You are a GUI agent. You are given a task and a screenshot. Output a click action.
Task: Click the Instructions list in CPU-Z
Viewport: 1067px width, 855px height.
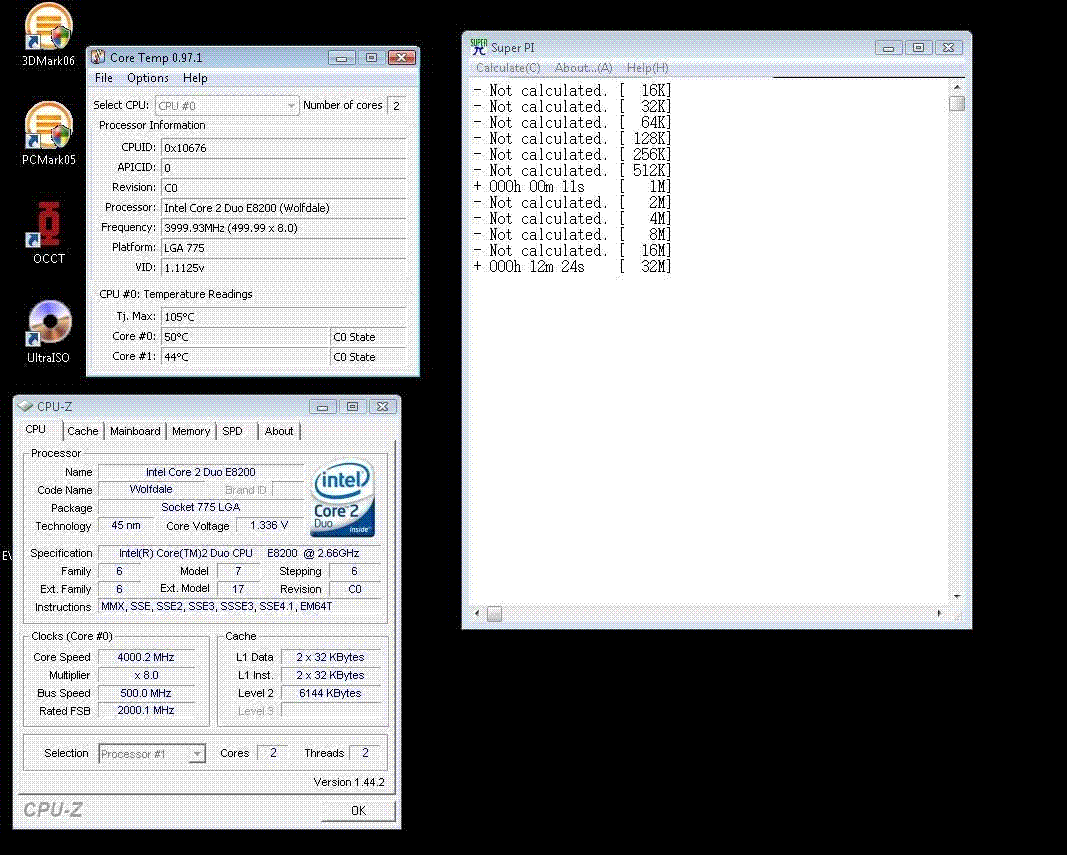click(x=240, y=606)
